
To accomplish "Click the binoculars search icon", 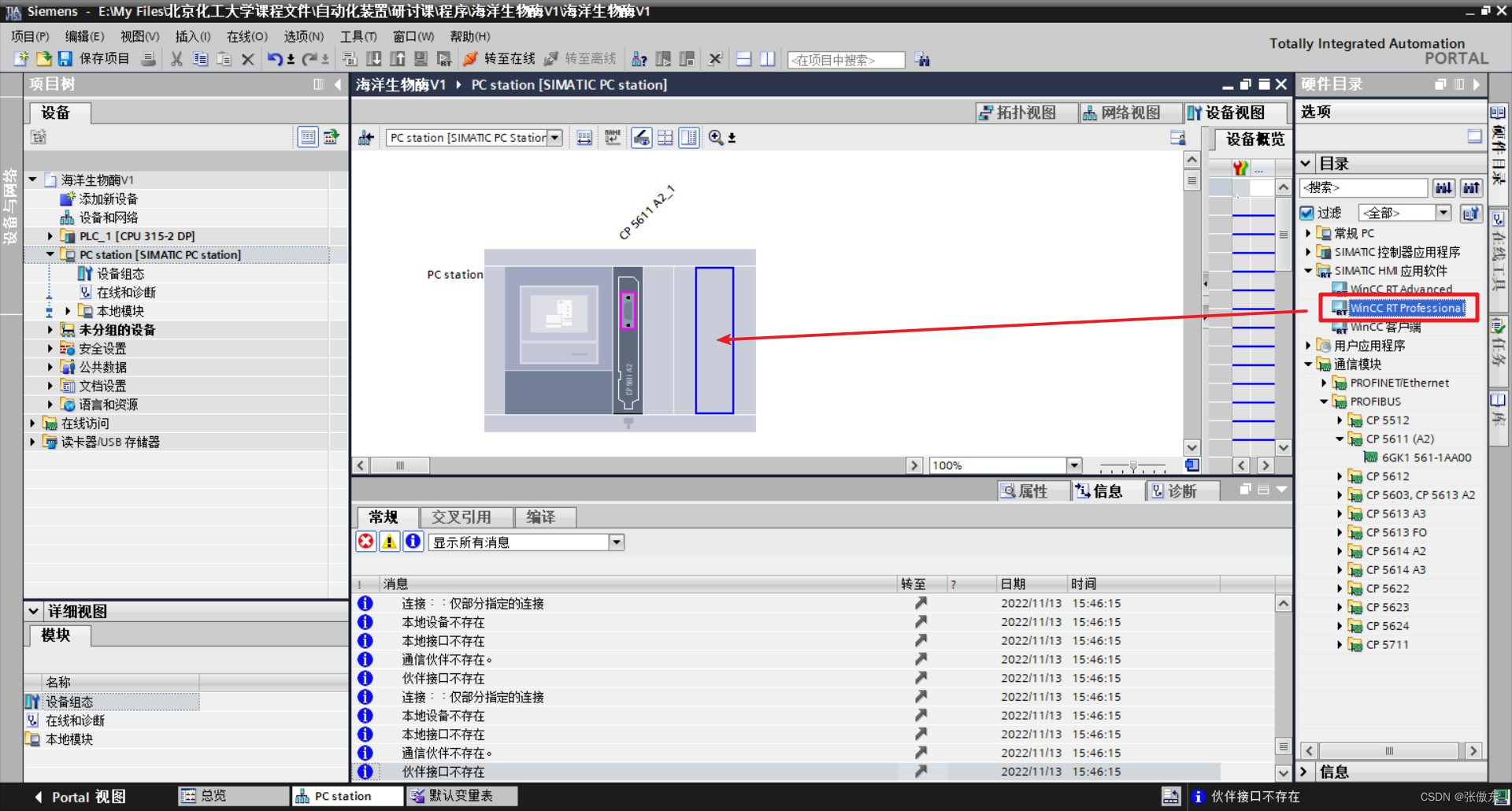I will tap(922, 60).
